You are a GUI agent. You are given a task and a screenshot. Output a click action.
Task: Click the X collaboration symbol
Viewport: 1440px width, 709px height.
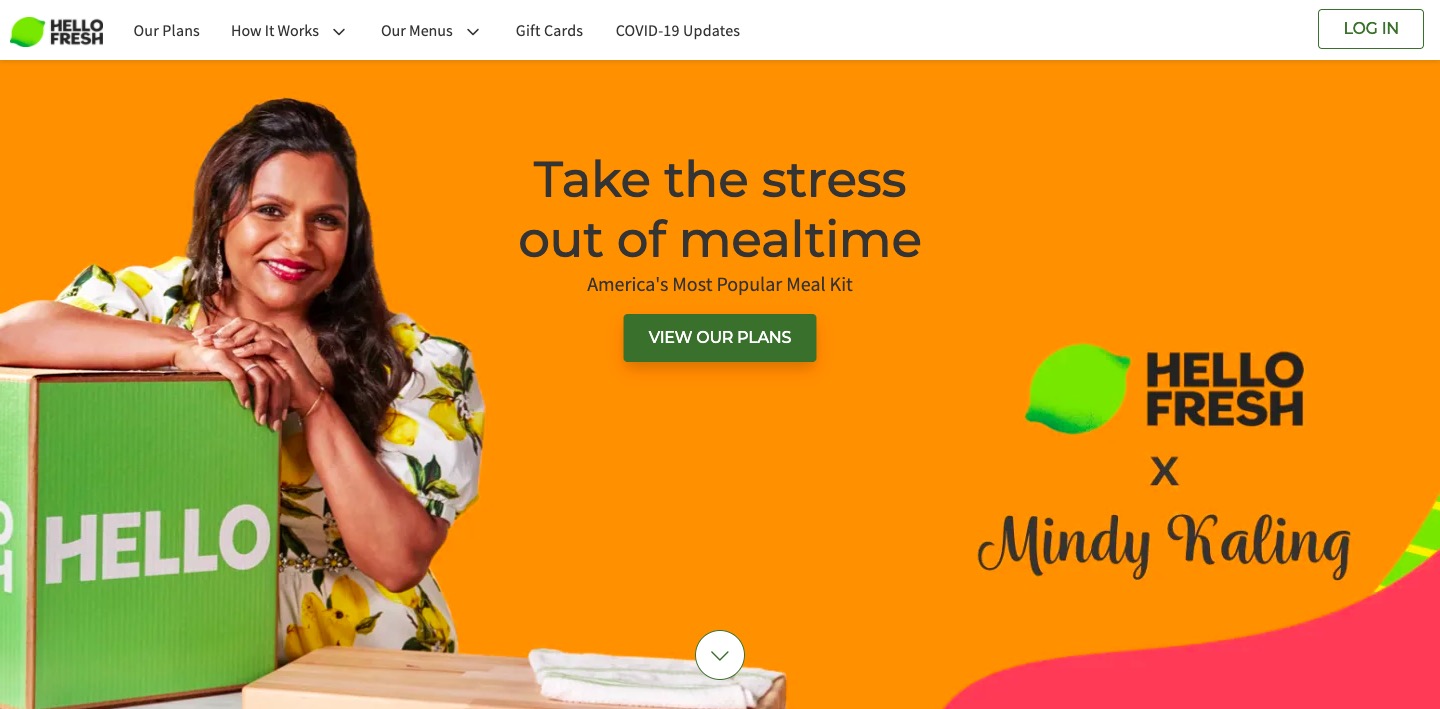click(x=1164, y=471)
